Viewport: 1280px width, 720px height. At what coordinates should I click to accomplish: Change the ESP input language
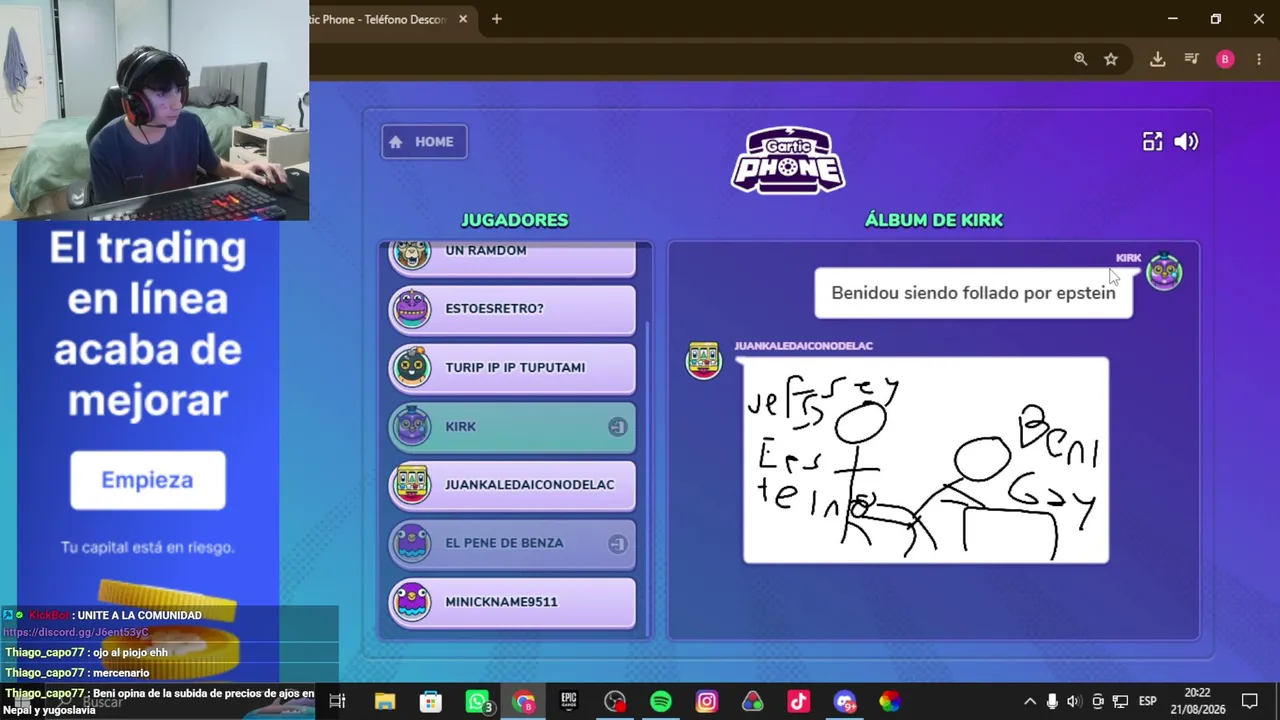[x=1148, y=702]
